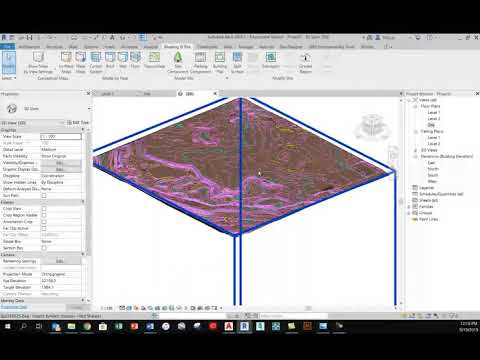Open the File tab
Image resolution: width=480 pixels, height=360 pixels.
(7, 47)
